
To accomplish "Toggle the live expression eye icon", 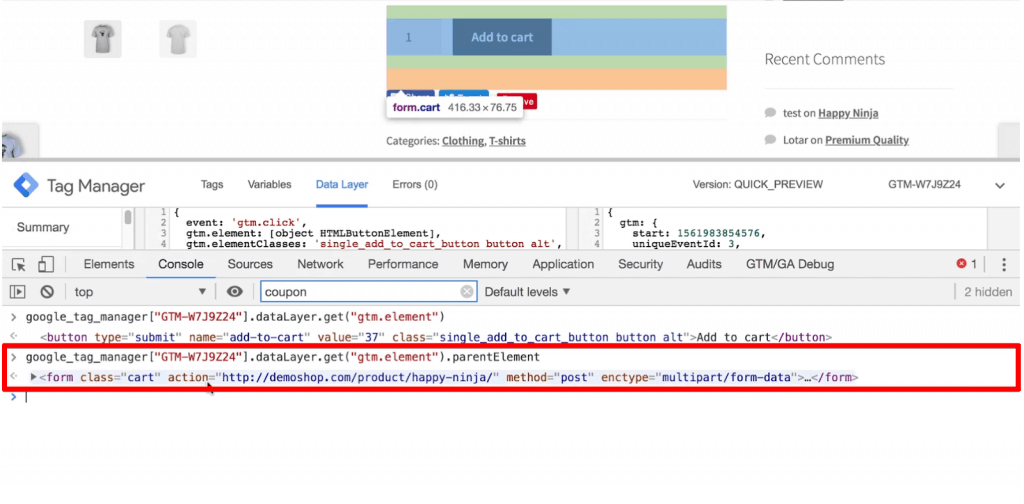I will pos(234,292).
